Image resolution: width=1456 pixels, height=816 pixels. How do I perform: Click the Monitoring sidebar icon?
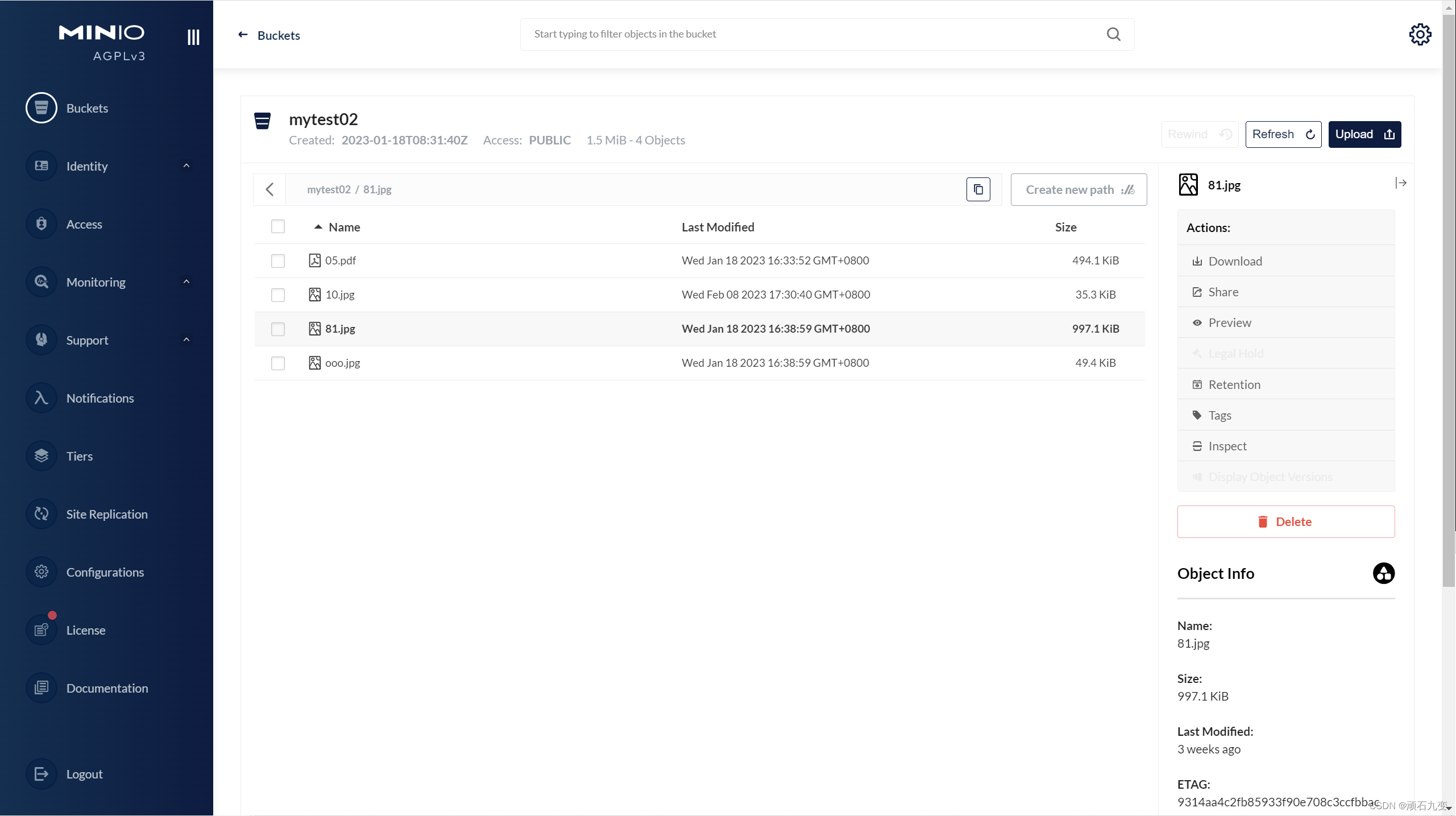coord(42,282)
